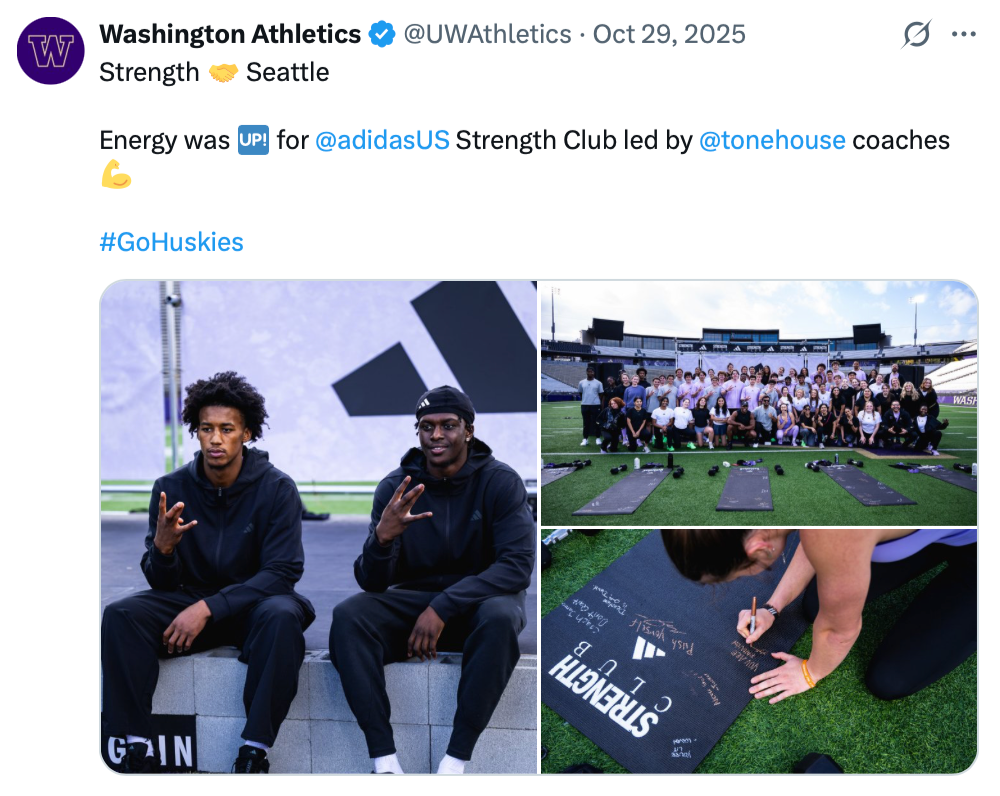
Task: Open the @adidasUS mention
Action: [x=382, y=140]
